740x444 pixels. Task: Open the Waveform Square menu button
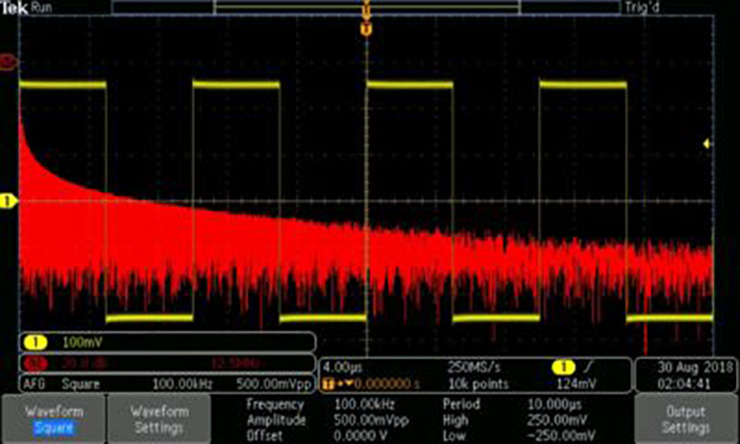click(x=53, y=419)
